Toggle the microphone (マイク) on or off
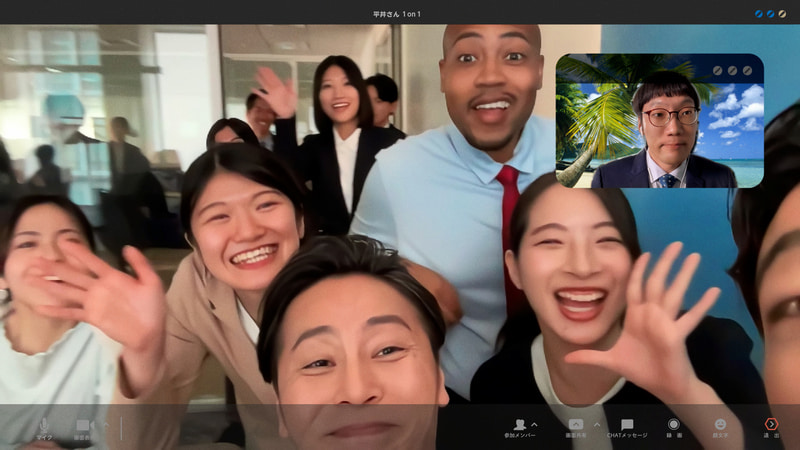The width and height of the screenshot is (800, 450). pyautogui.click(x=44, y=425)
